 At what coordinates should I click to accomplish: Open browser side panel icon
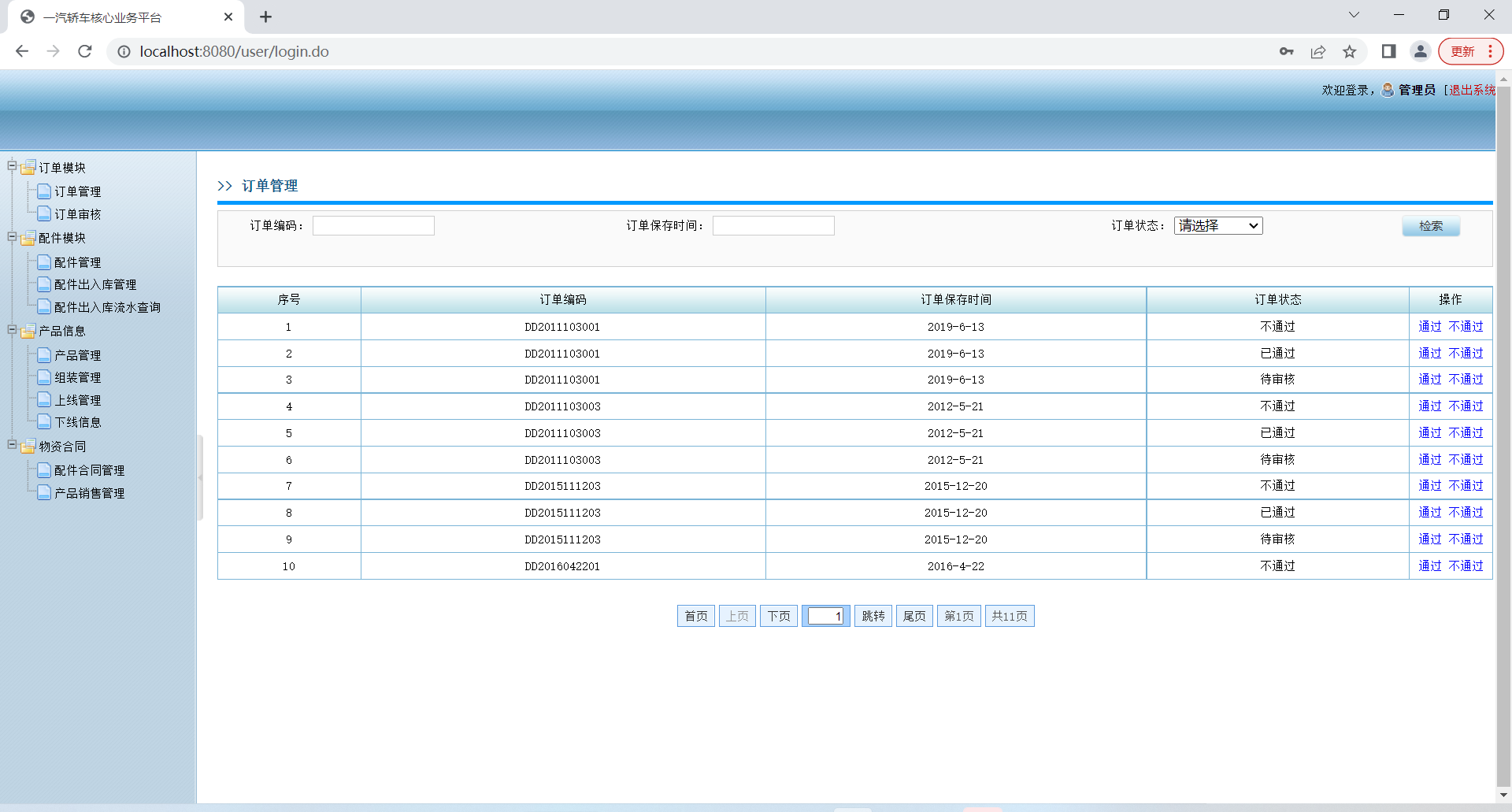1389,51
